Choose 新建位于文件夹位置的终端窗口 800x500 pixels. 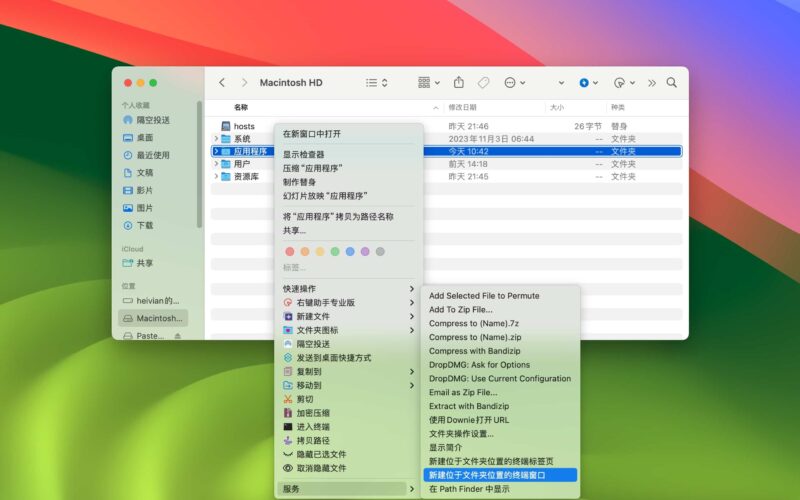501,475
